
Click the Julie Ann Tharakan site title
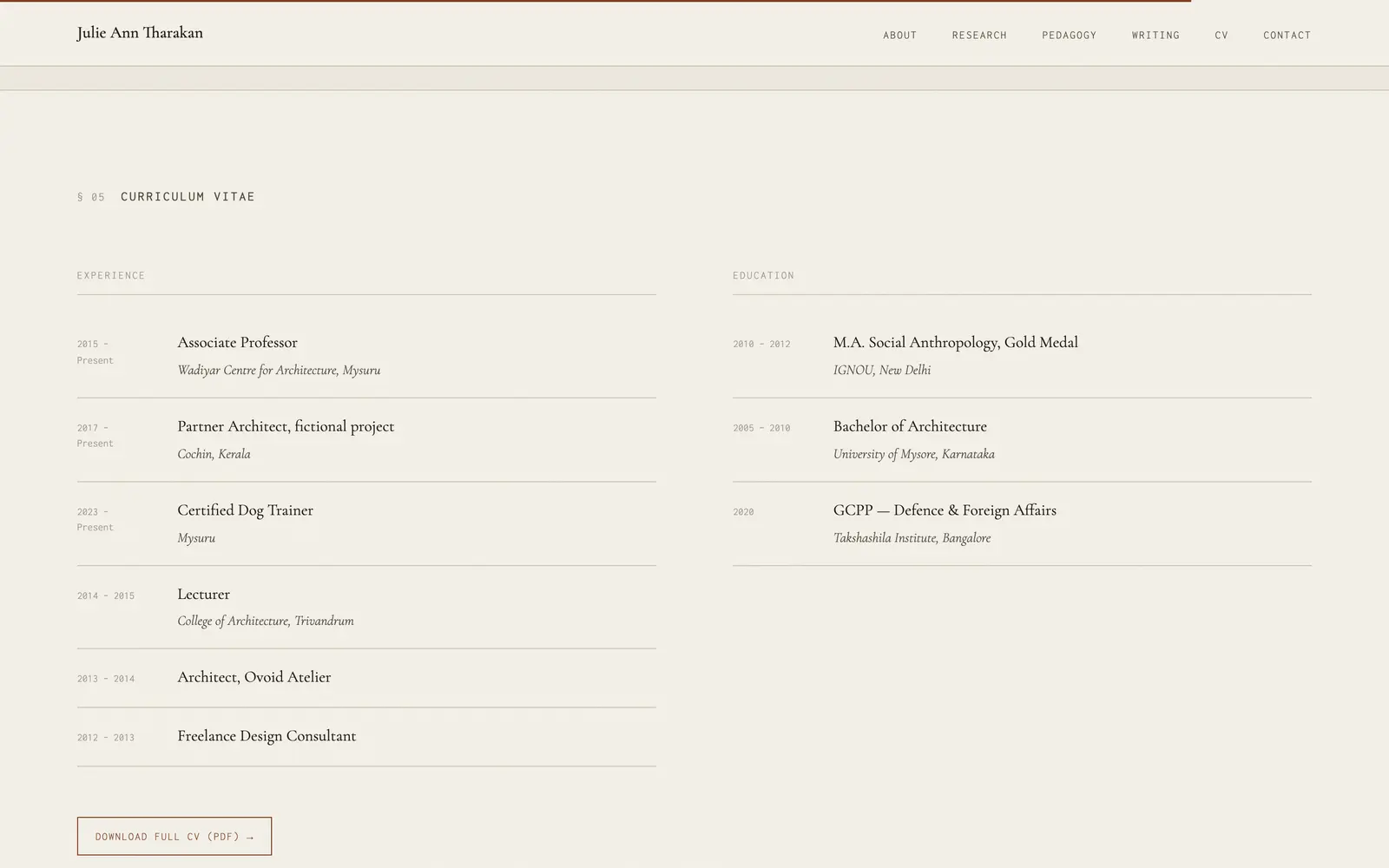pyautogui.click(x=140, y=33)
